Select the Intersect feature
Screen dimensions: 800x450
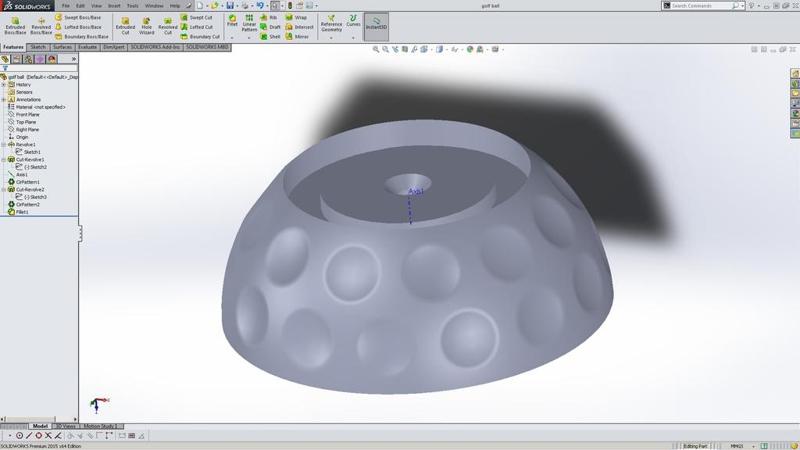click(x=299, y=27)
